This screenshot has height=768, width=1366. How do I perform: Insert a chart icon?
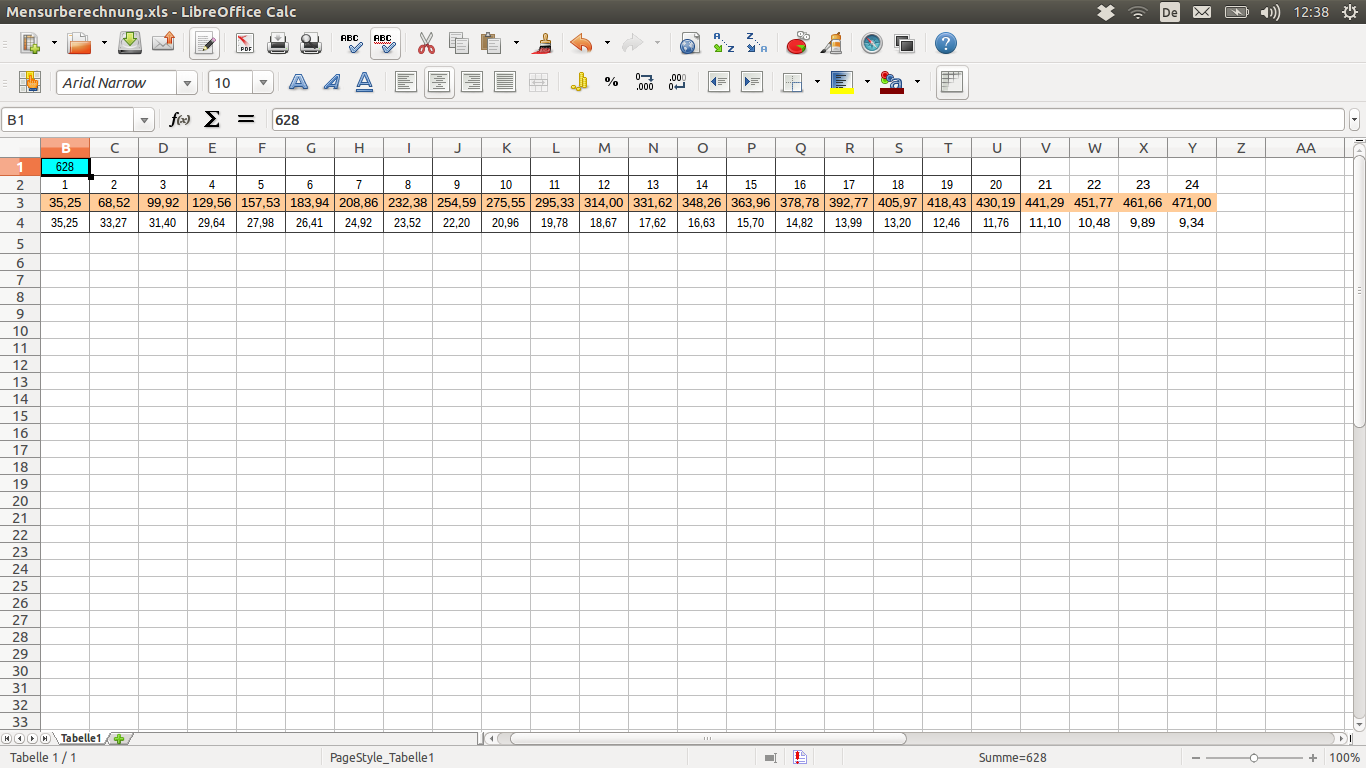click(x=797, y=43)
